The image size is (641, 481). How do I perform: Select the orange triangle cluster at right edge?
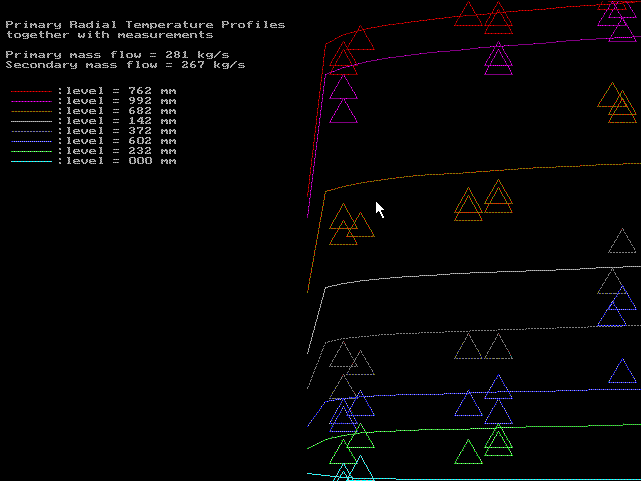(617, 102)
